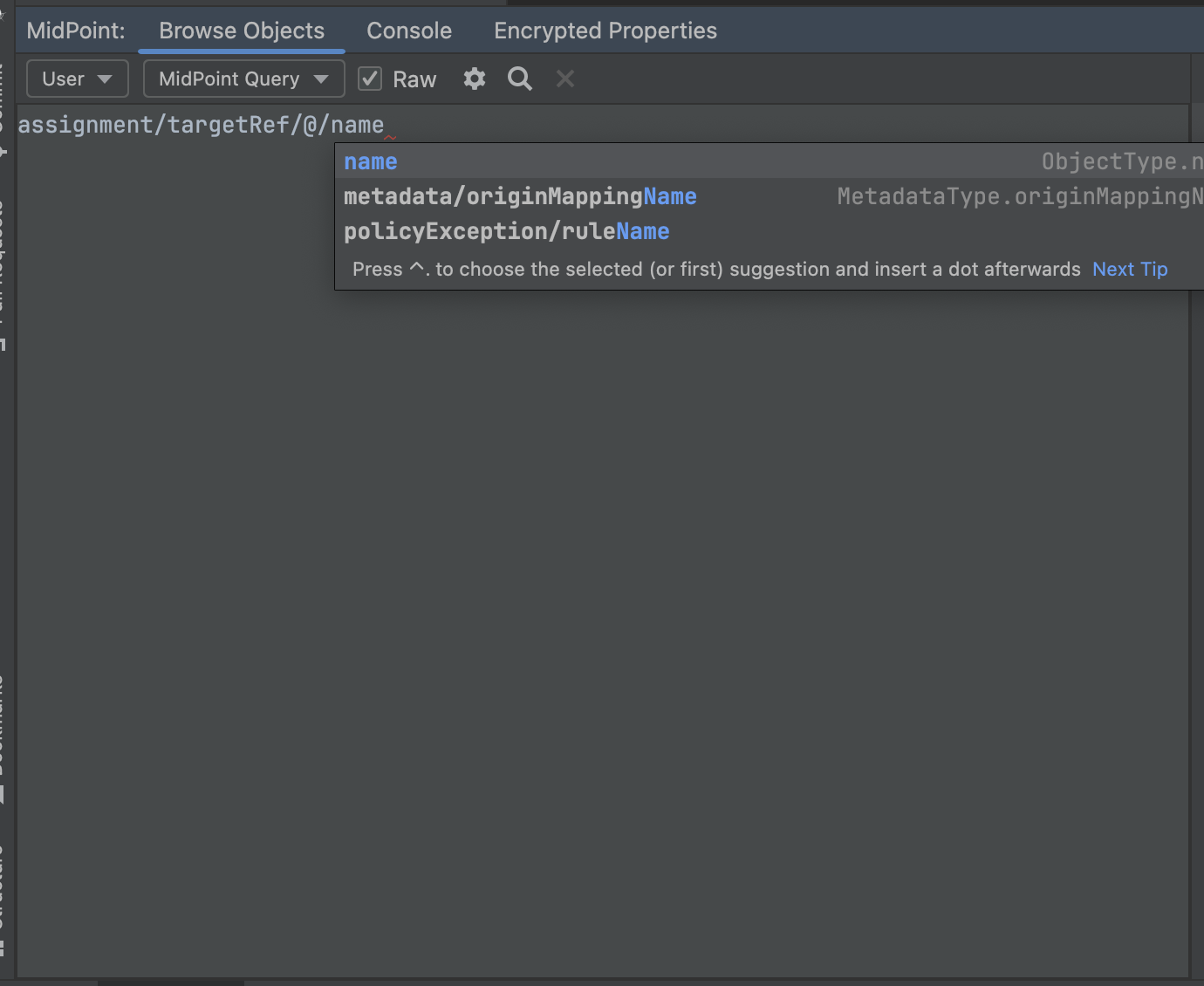This screenshot has height=986, width=1204.
Task: Run the search using the magnifier icon
Action: pos(519,79)
